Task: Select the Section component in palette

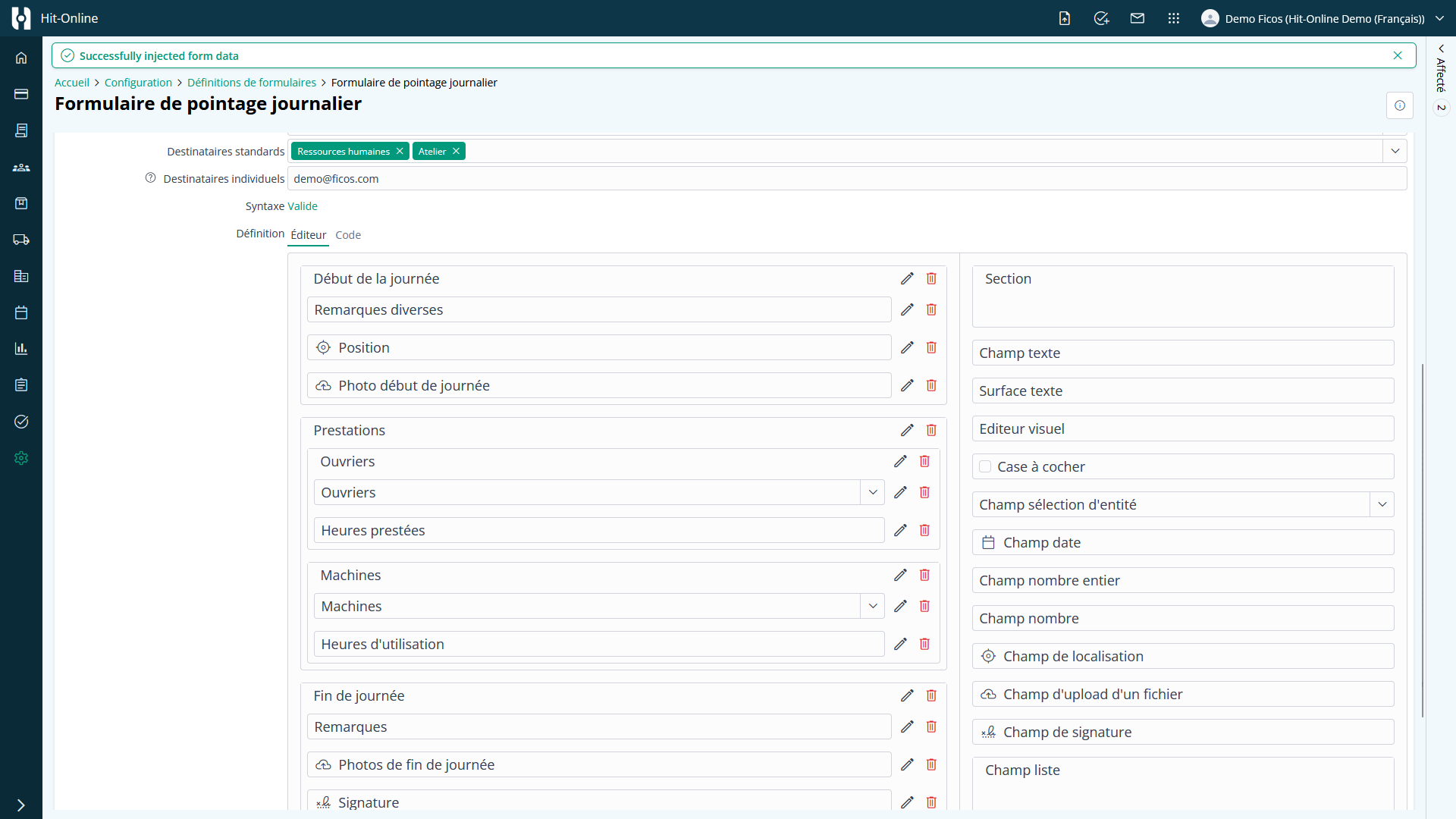Action: click(x=1183, y=297)
